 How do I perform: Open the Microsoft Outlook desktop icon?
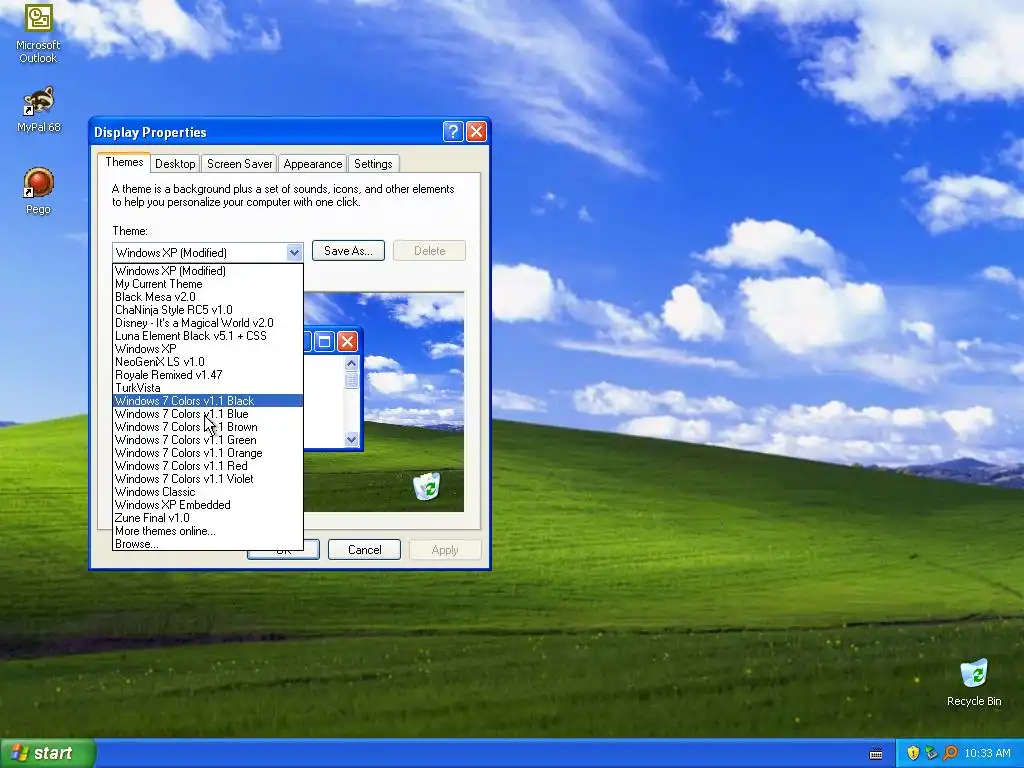click(38, 33)
